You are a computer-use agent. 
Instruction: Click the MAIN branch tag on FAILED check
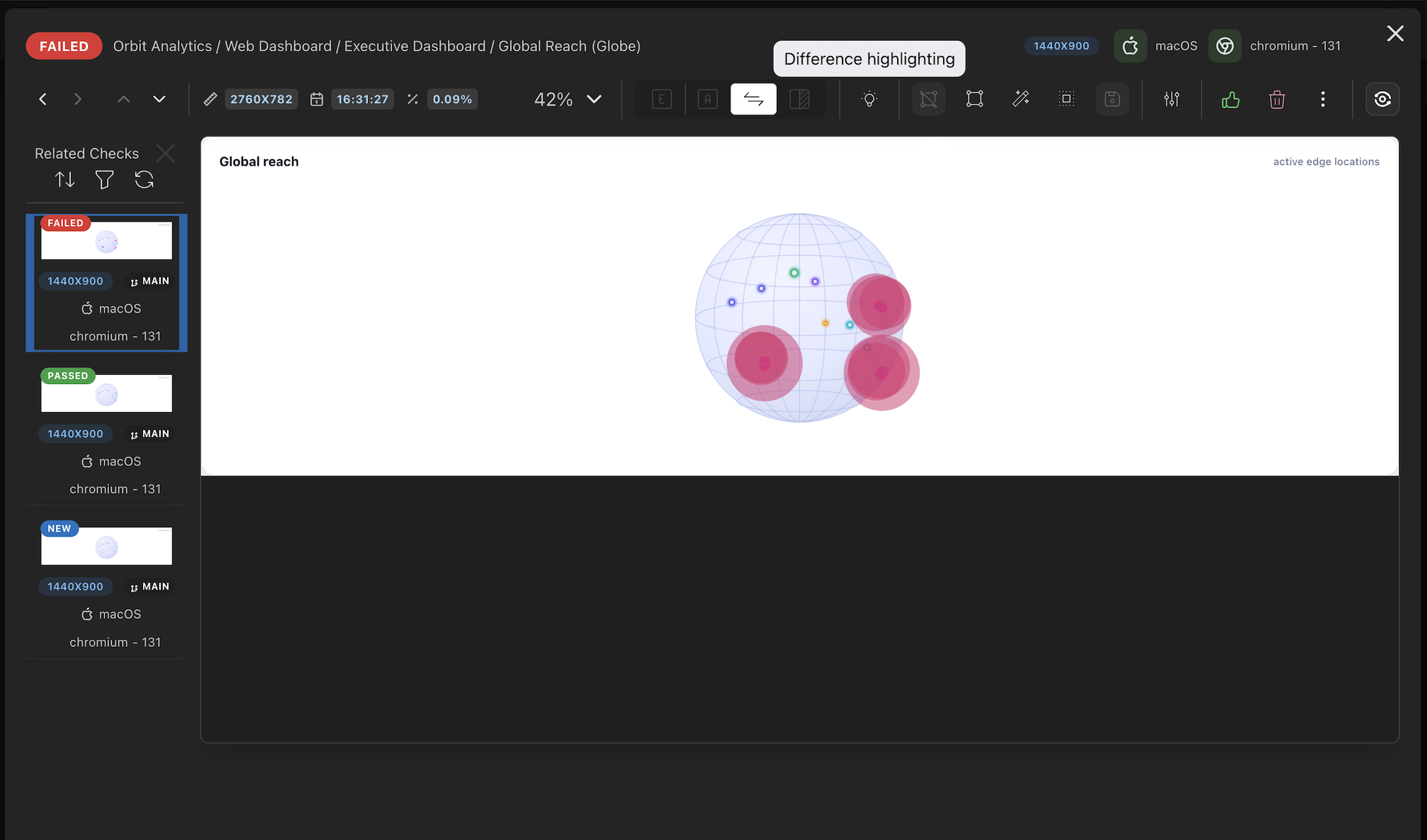(150, 281)
